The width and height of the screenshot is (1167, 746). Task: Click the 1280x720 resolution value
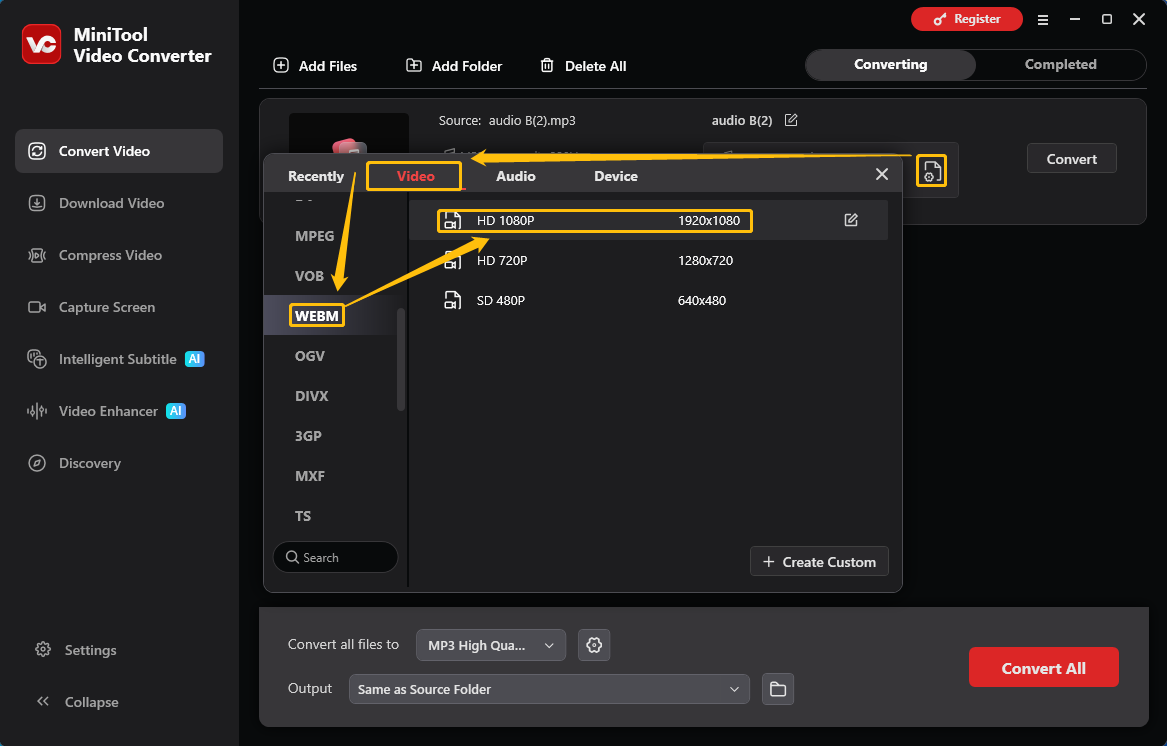coord(705,261)
